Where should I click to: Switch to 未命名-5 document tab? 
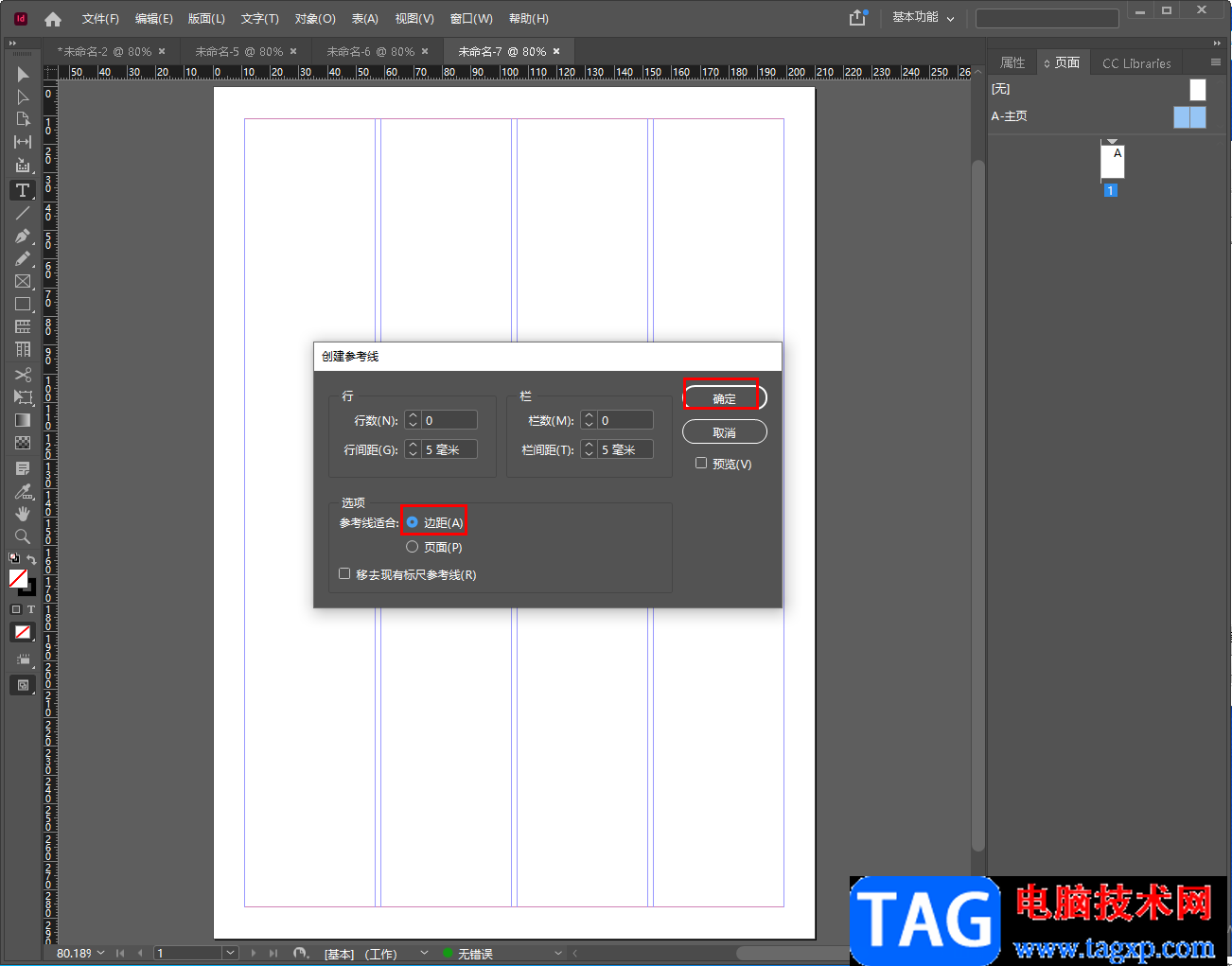click(238, 51)
